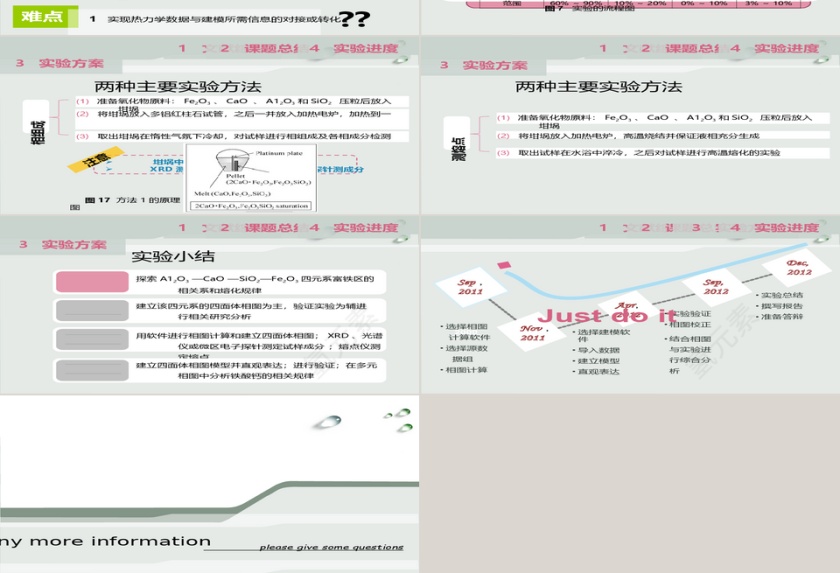Click the Apr timeline card
The width and height of the screenshot is (840, 573).
click(x=628, y=310)
